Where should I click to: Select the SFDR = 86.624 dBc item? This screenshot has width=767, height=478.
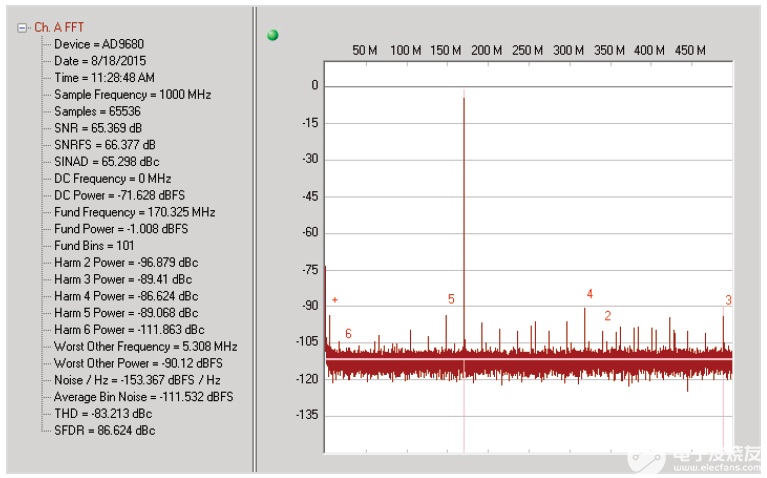pos(104,431)
